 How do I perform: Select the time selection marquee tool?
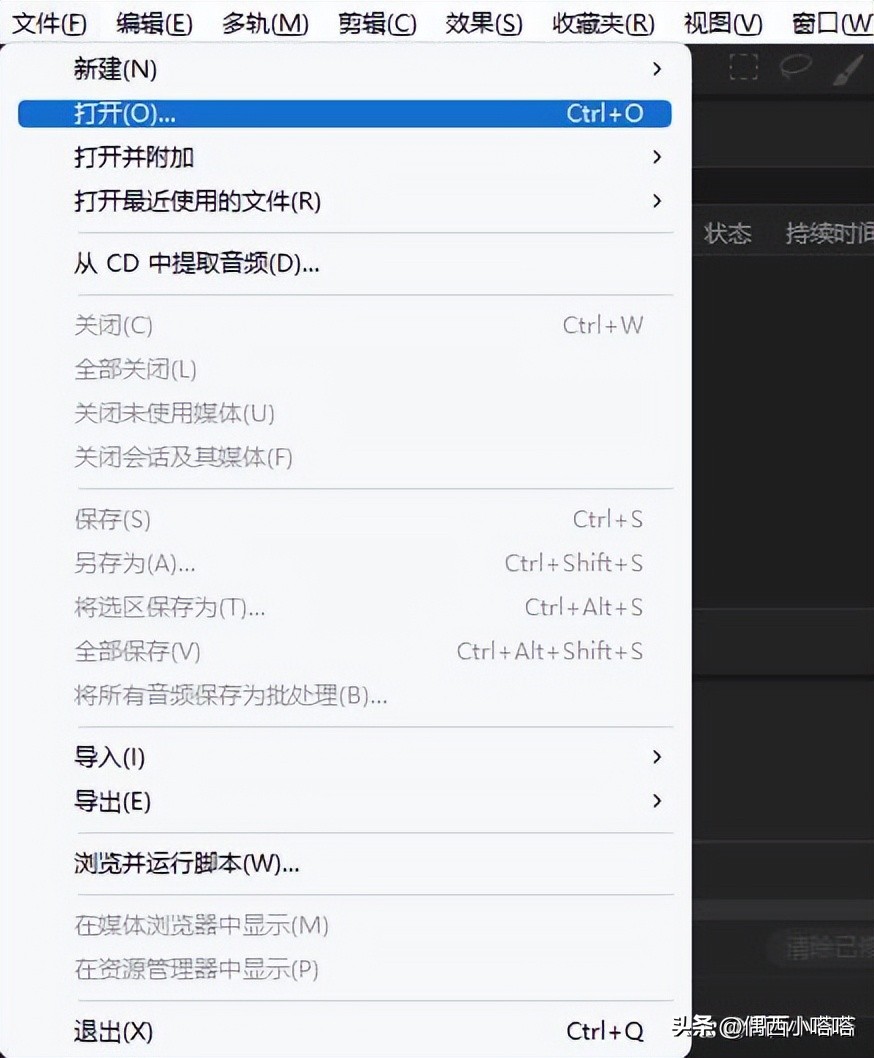(x=744, y=66)
